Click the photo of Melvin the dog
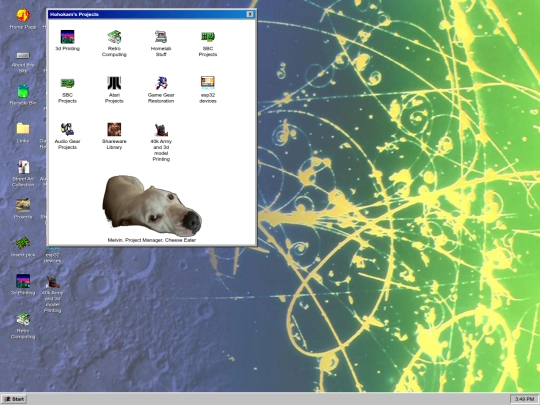 pos(152,205)
